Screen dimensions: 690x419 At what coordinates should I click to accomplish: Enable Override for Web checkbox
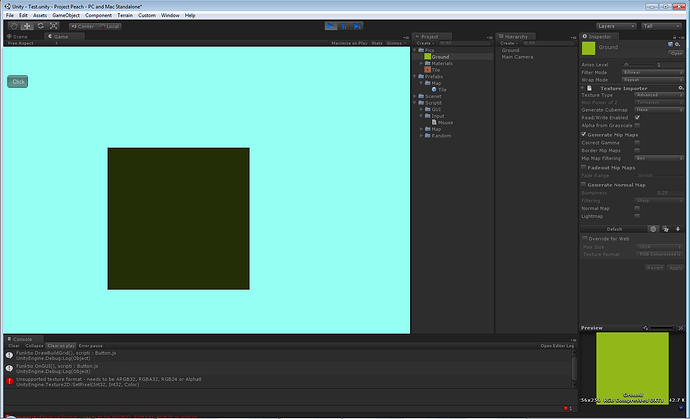(585, 238)
